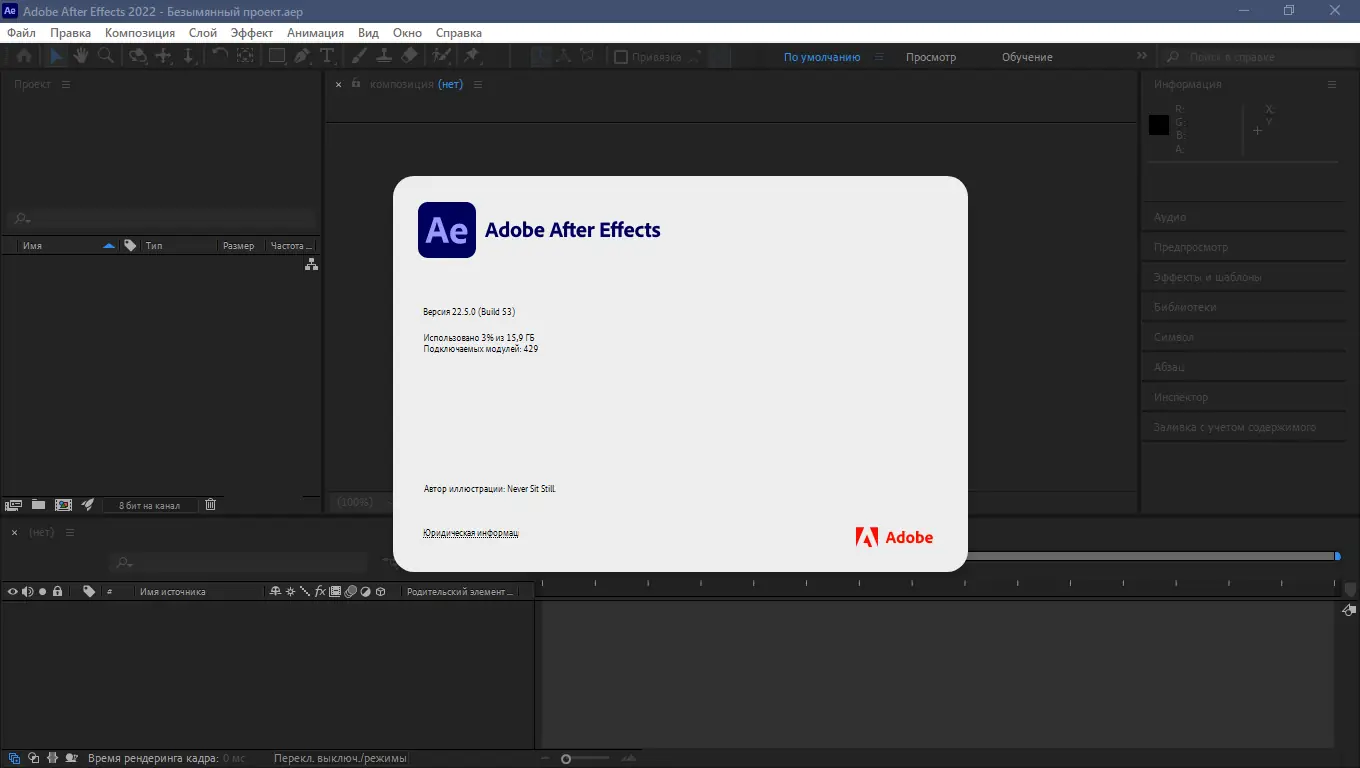Open the Справка menu

459,32
